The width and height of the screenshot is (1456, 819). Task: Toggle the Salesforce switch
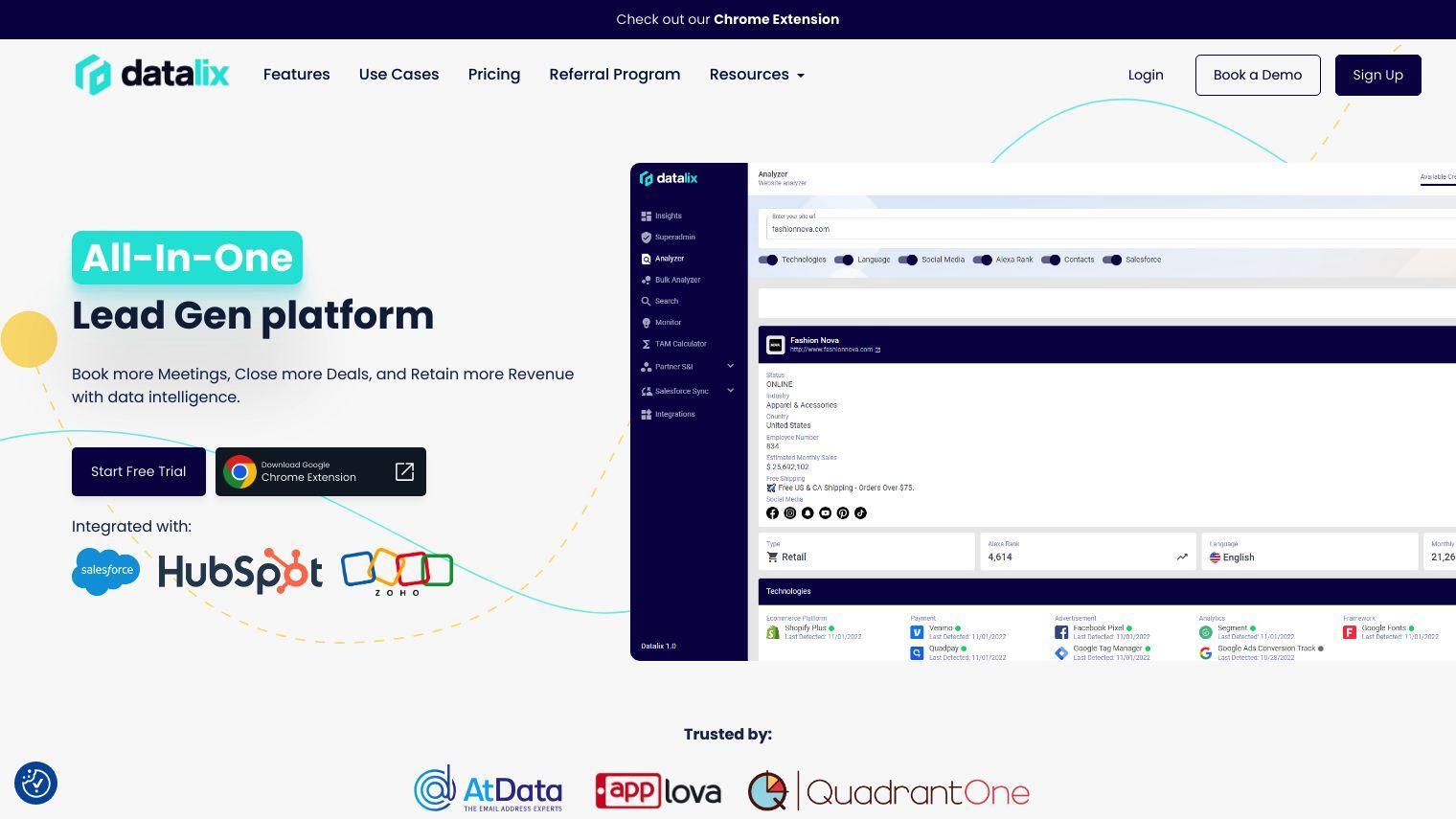click(1112, 260)
